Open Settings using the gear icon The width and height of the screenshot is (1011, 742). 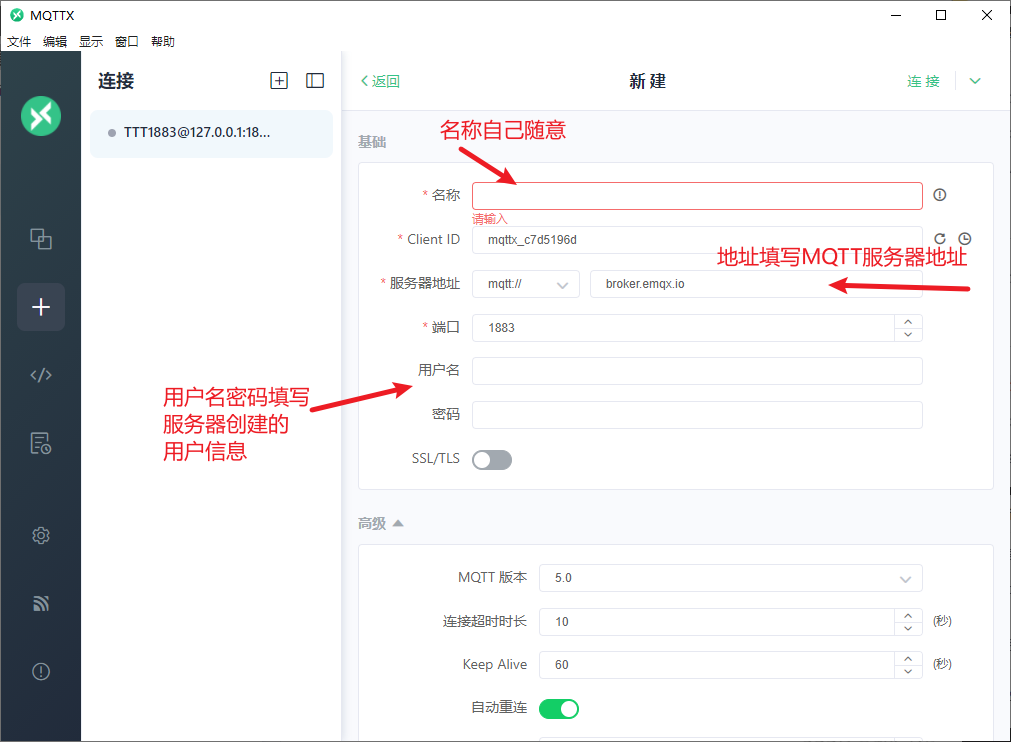coord(41,535)
